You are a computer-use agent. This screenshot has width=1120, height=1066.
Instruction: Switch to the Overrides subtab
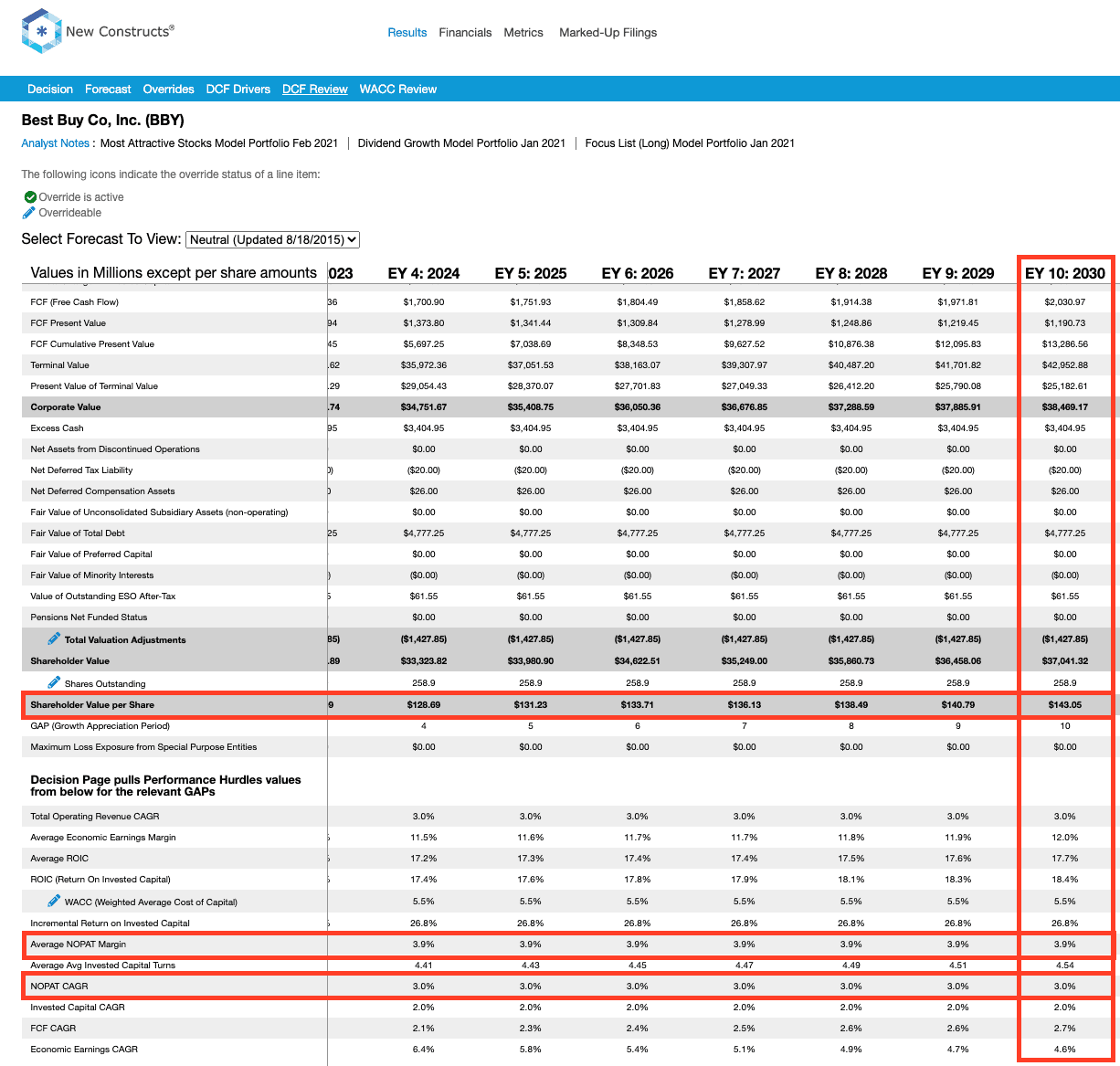coord(168,89)
